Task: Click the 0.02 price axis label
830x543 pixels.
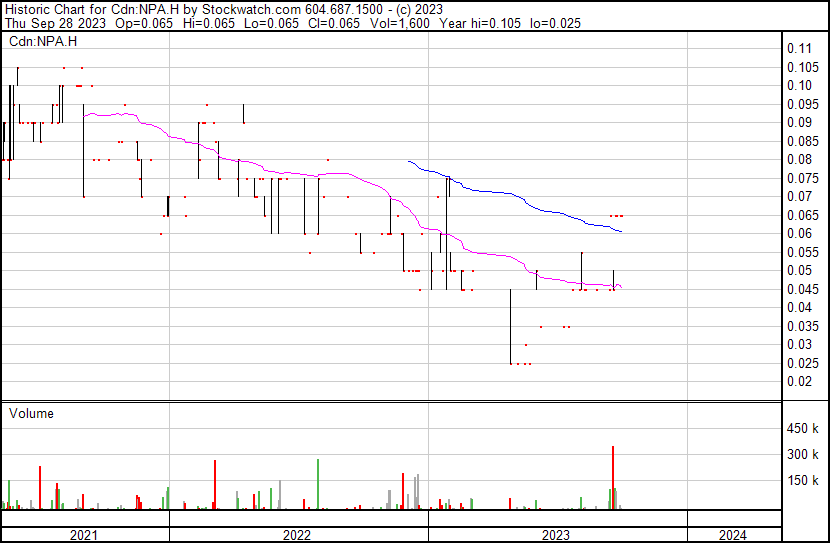Action: tap(799, 382)
